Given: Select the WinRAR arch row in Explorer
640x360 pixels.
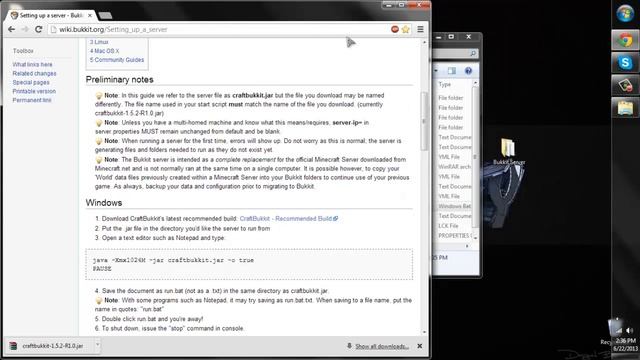Looking at the screenshot, I should click(x=454, y=167).
